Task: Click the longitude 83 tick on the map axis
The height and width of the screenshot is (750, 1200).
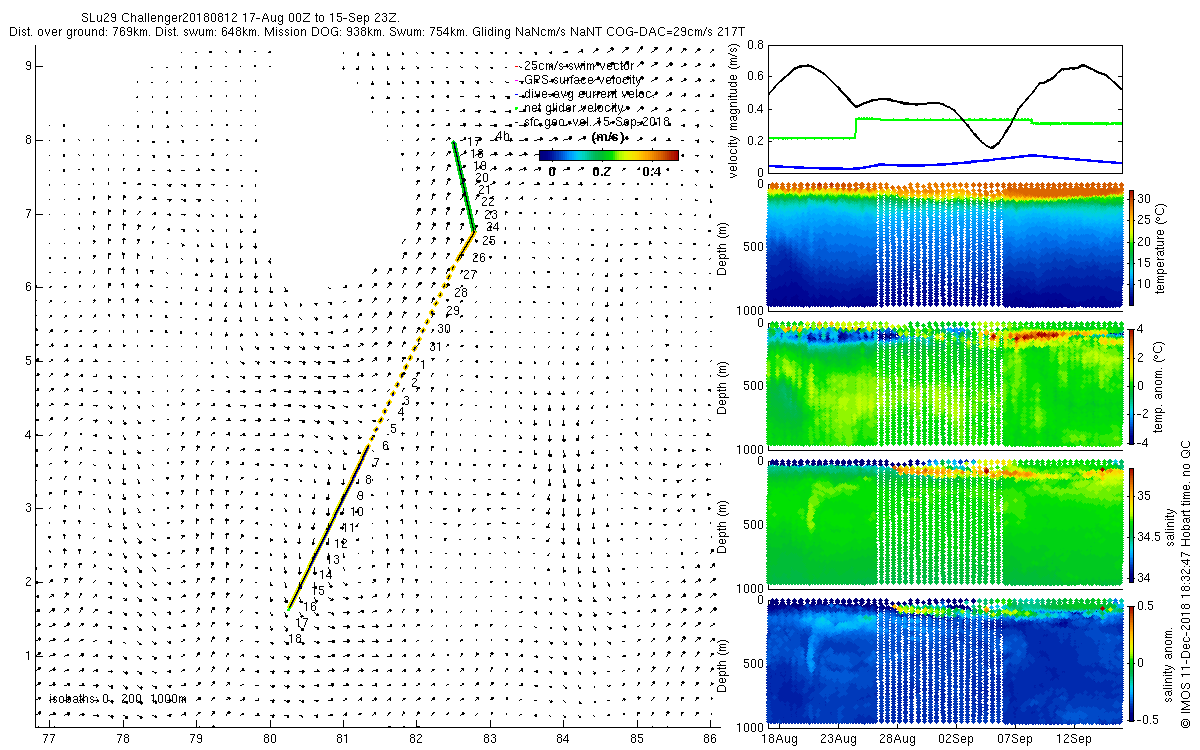Action: pyautogui.click(x=490, y=739)
